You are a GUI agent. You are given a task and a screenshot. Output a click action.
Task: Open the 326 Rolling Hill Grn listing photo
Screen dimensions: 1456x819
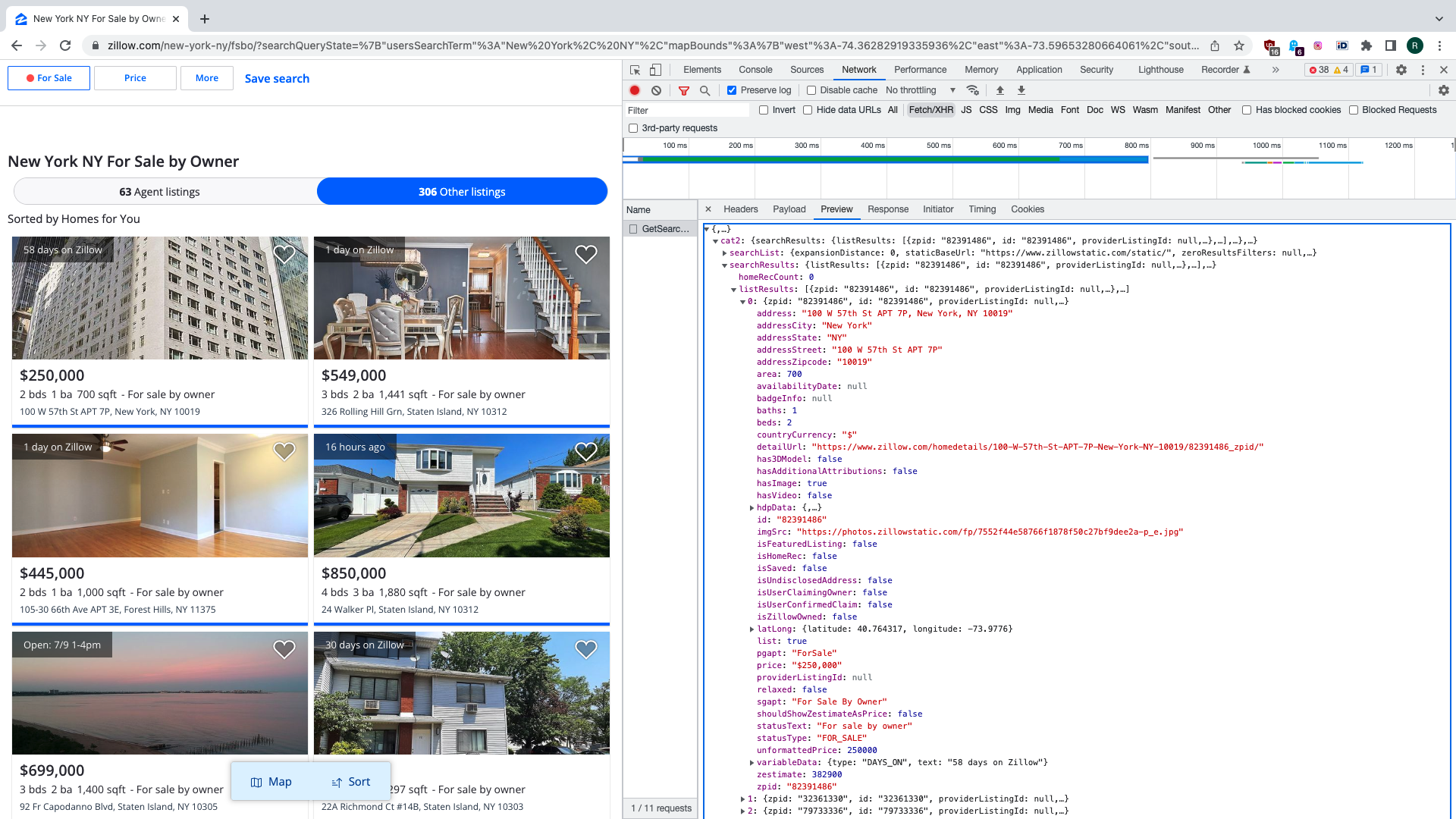click(x=462, y=298)
